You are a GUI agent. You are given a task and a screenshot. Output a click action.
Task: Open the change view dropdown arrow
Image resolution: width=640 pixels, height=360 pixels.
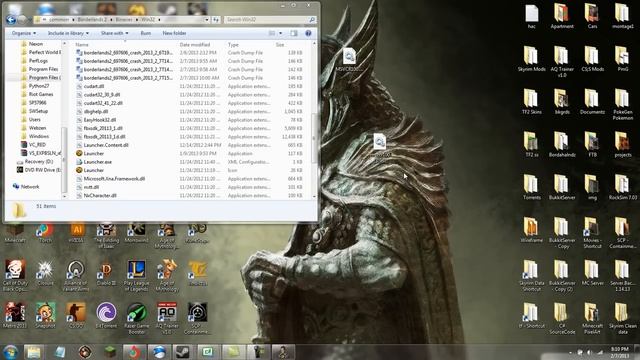coord(280,33)
